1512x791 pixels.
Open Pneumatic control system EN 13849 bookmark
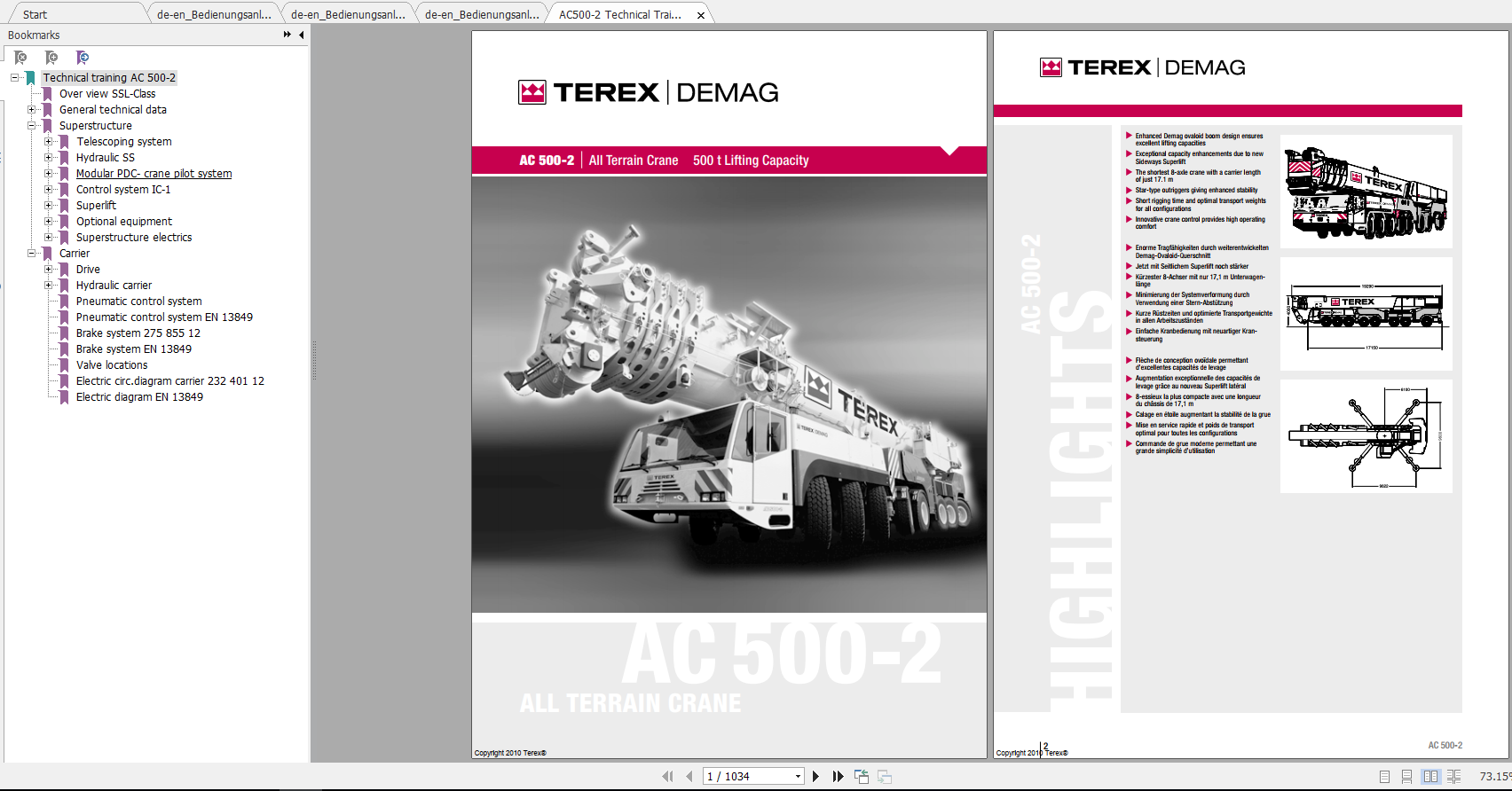click(164, 317)
